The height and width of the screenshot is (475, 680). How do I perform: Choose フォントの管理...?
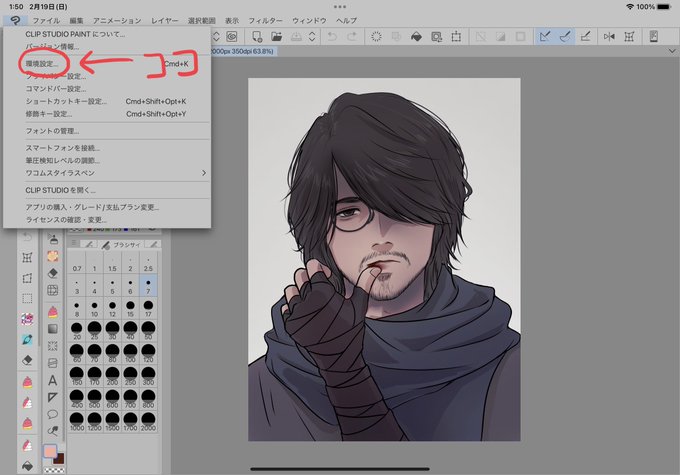107,131
